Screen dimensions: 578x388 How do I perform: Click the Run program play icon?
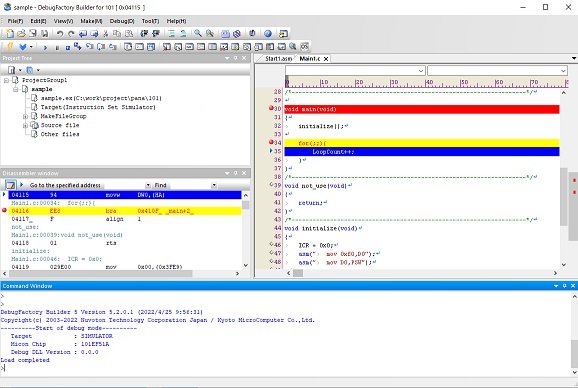[45, 47]
